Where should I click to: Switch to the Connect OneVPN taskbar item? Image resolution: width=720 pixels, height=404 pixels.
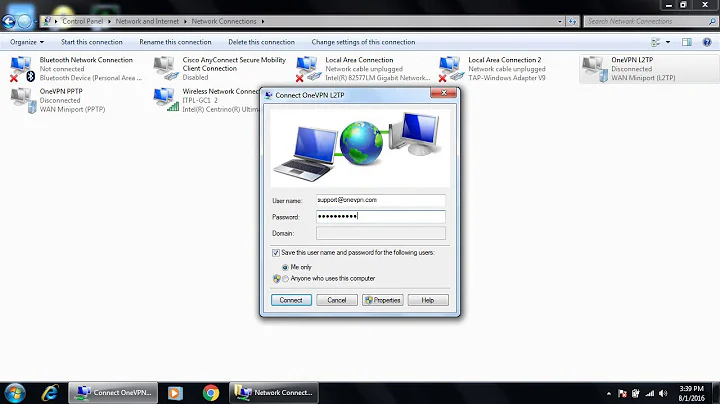pos(113,393)
